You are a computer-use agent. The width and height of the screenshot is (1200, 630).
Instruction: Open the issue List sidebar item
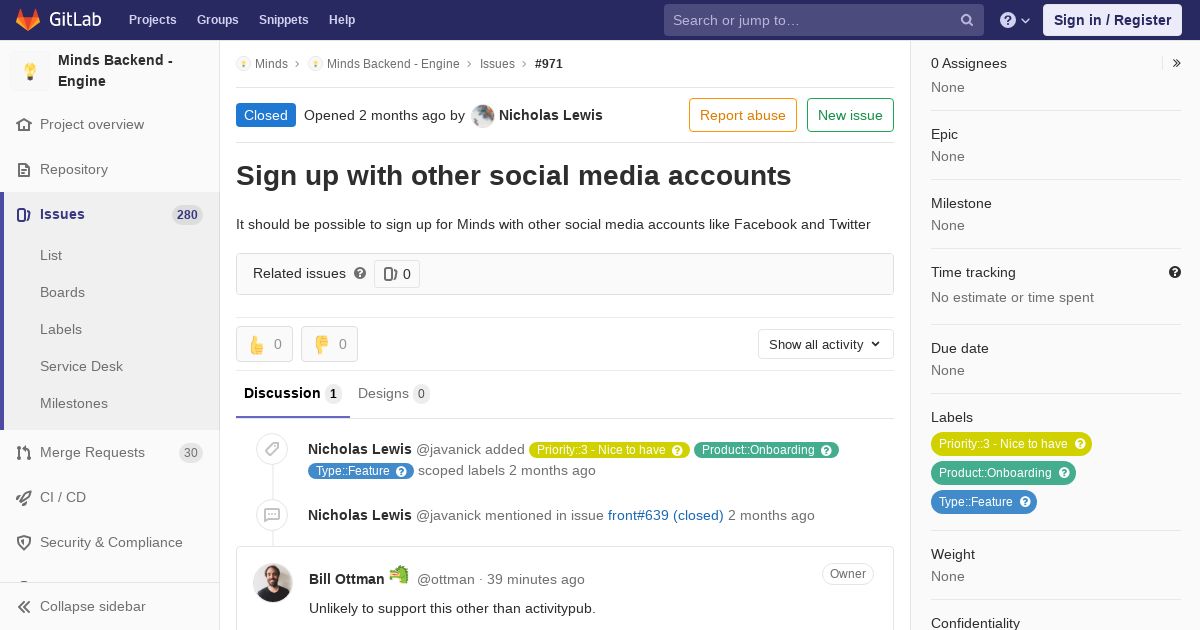pyautogui.click(x=51, y=255)
